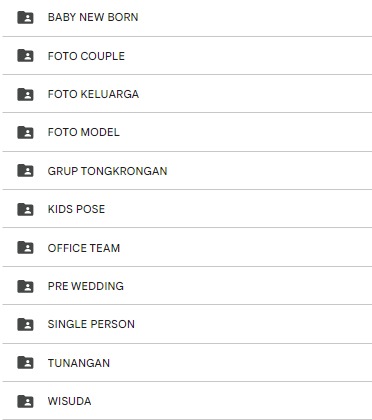Click the GRUP TONGKRONGAN folder icon
Image resolution: width=372 pixels, height=420 pixels.
coord(25,171)
